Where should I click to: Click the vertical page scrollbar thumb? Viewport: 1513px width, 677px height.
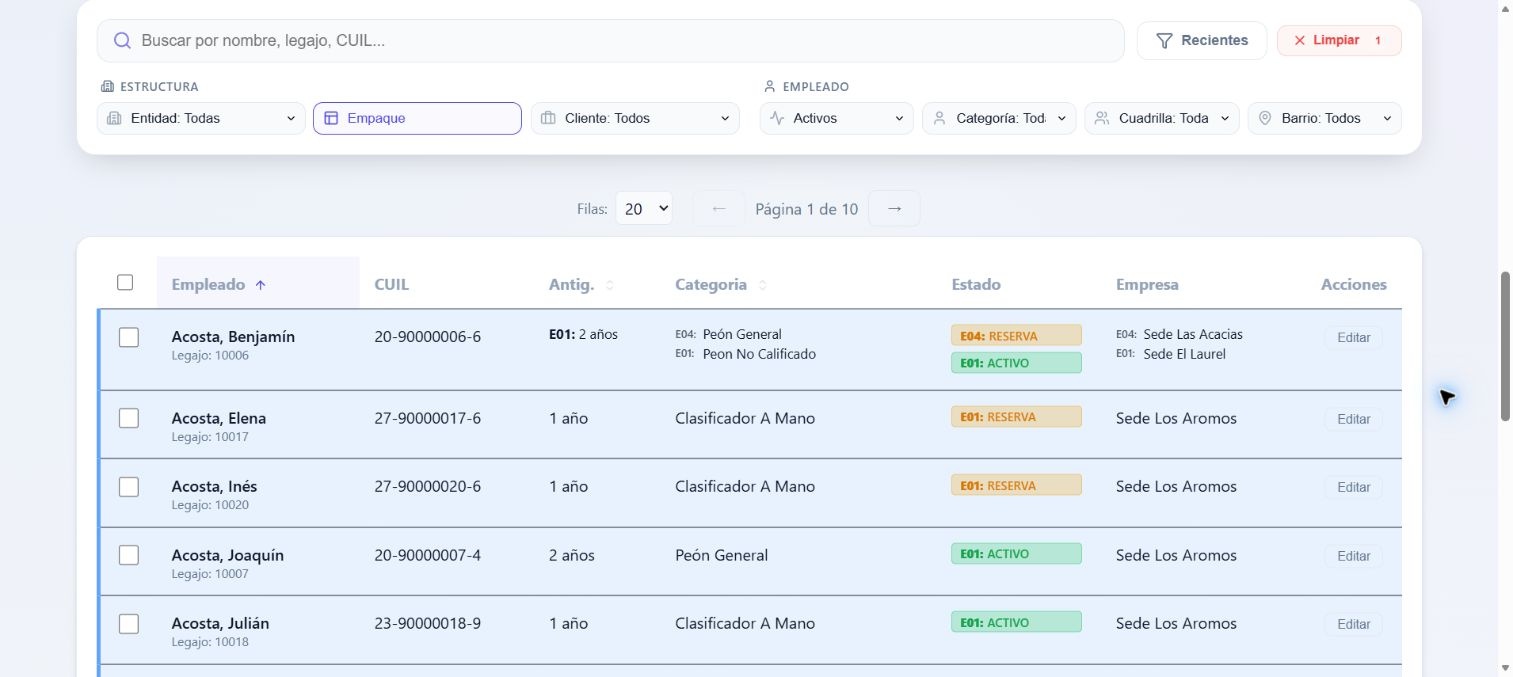click(1505, 345)
